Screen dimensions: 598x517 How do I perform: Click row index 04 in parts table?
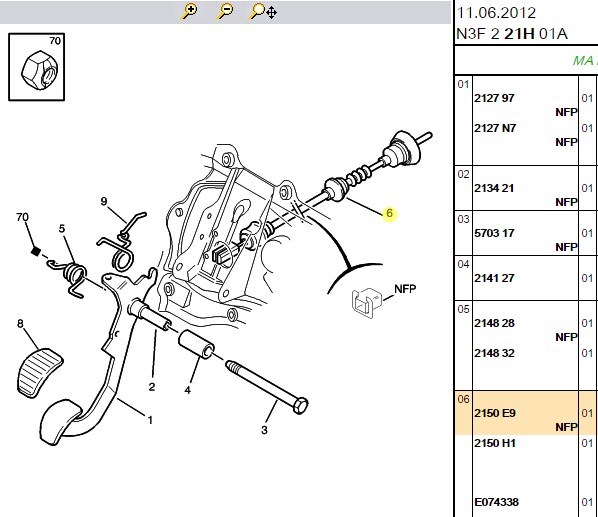pos(463,264)
